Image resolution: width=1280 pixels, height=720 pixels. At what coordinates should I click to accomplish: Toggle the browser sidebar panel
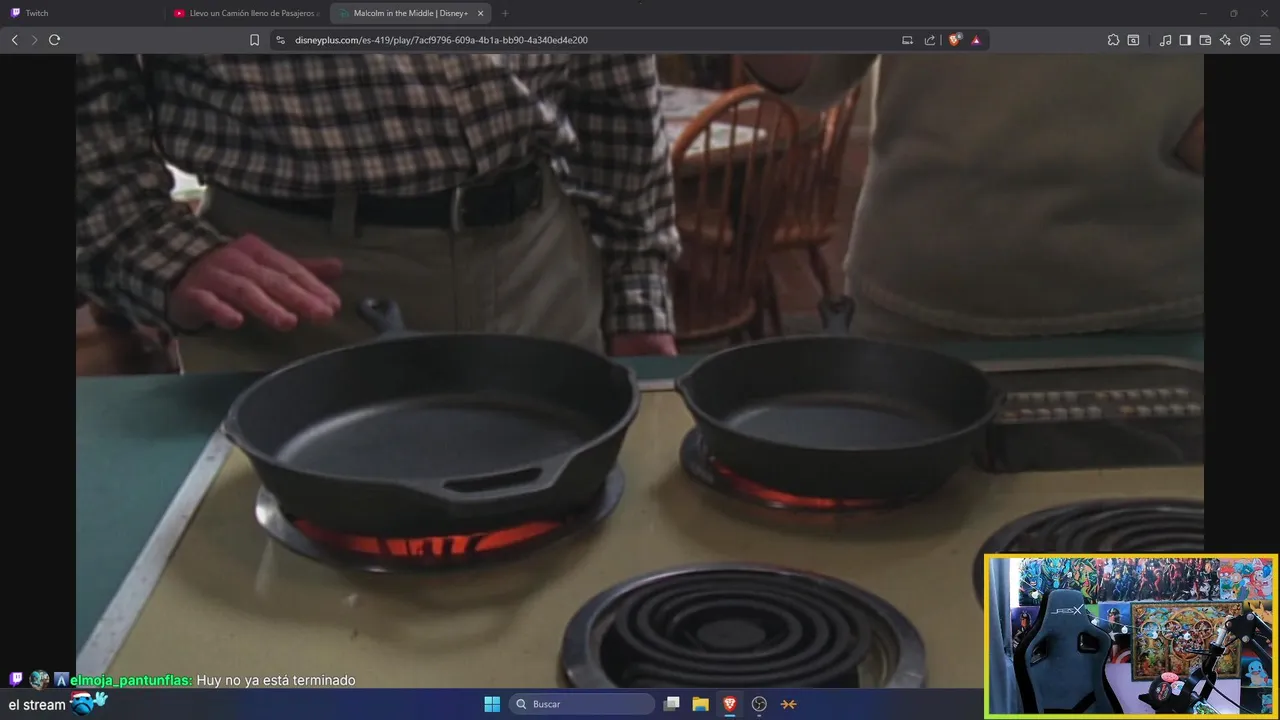coord(1185,40)
